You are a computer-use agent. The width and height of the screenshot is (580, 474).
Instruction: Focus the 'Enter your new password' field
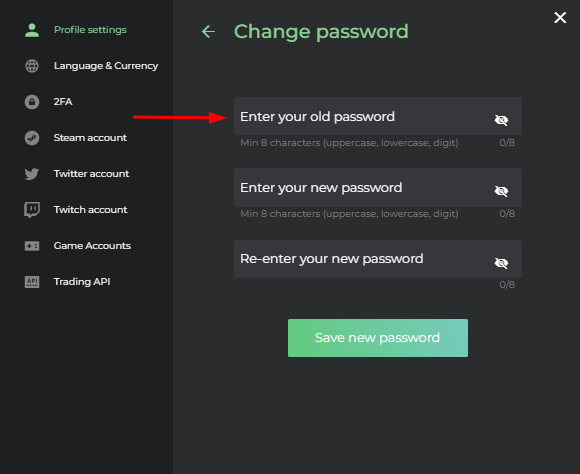click(x=378, y=188)
